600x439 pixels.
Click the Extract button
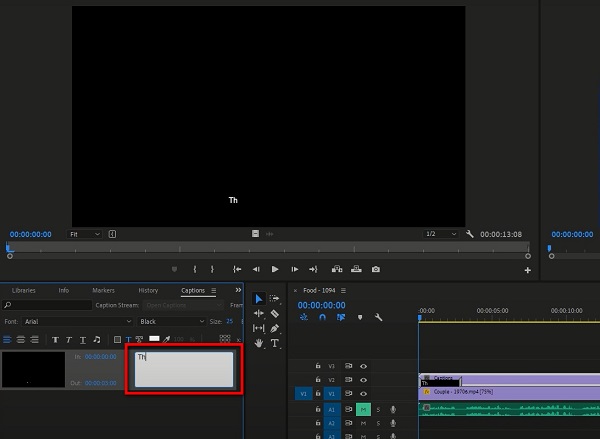(356, 269)
